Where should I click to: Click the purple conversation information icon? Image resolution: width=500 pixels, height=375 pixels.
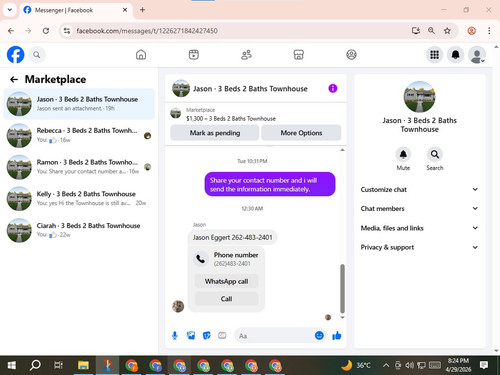[333, 88]
